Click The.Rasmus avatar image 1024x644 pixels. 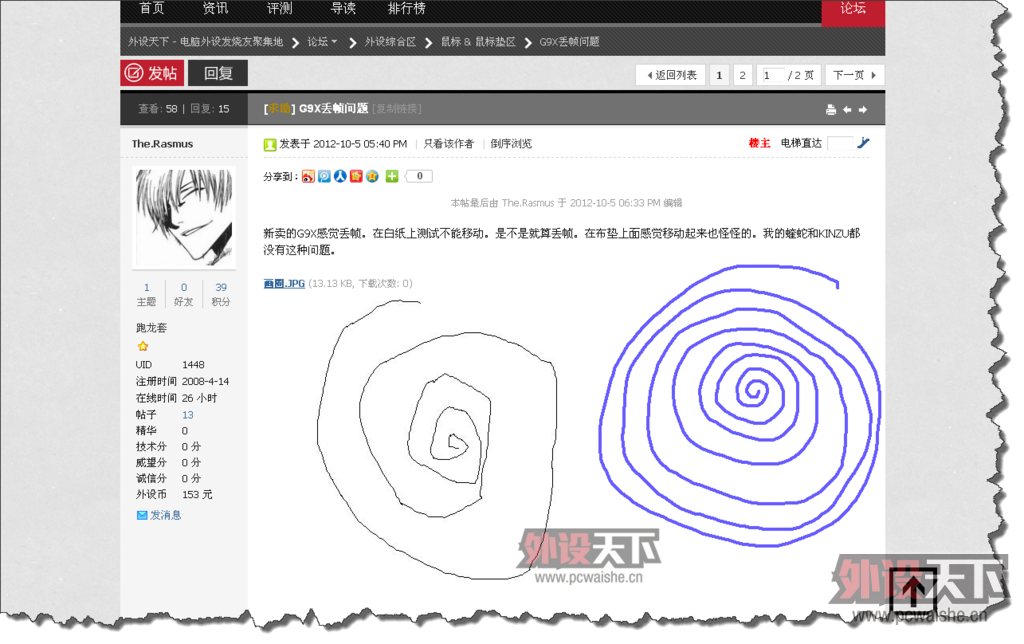184,217
